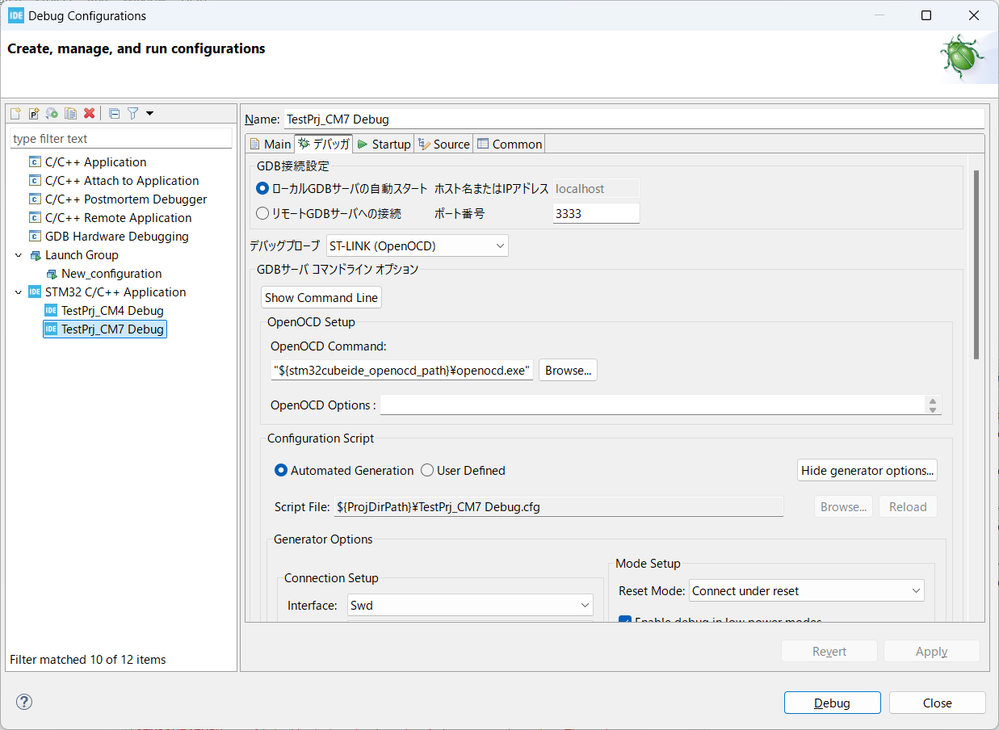Collapse the STM32 C/C++ Application tree node
Viewport: 999px width, 730px height.
17,292
